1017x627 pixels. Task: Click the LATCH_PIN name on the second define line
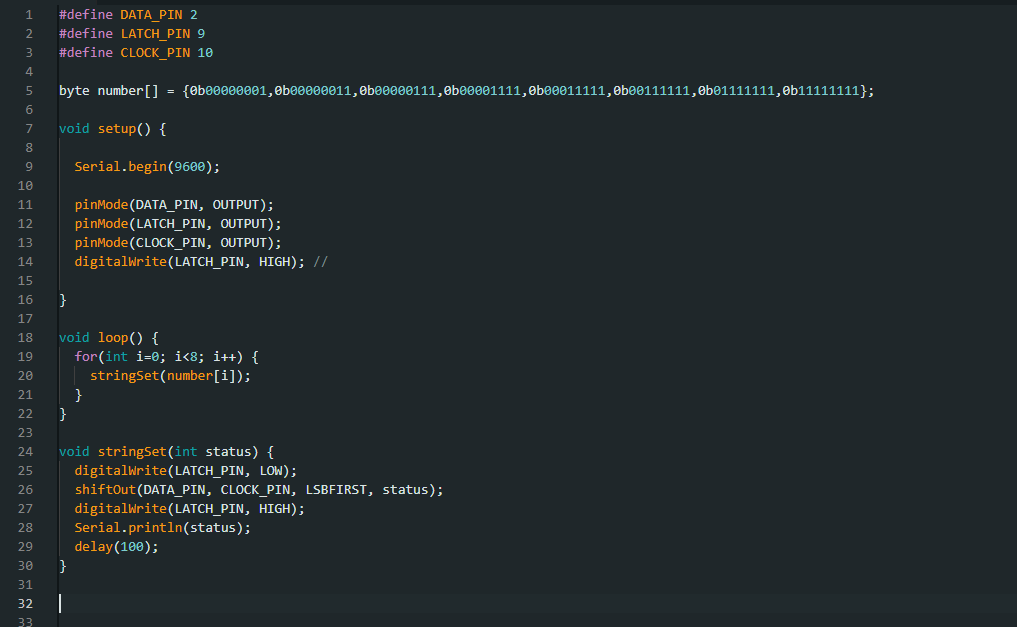[155, 34]
